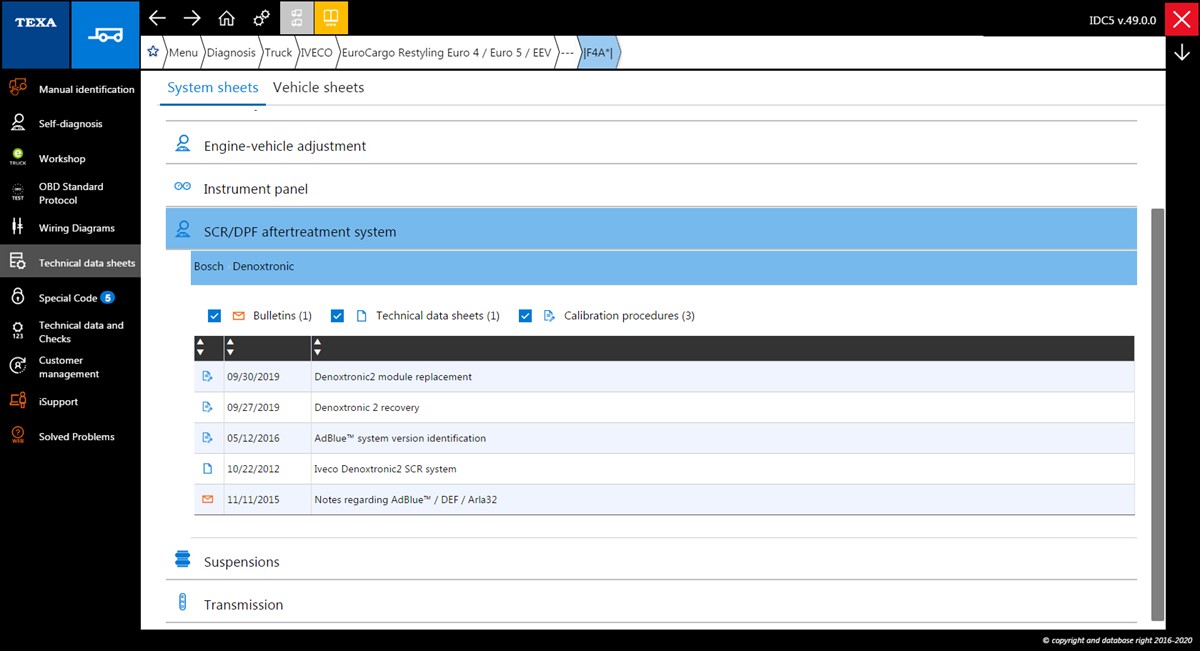The width and height of the screenshot is (1200, 651).
Task: Open settings gears icon in toolbar
Action: (x=261, y=19)
